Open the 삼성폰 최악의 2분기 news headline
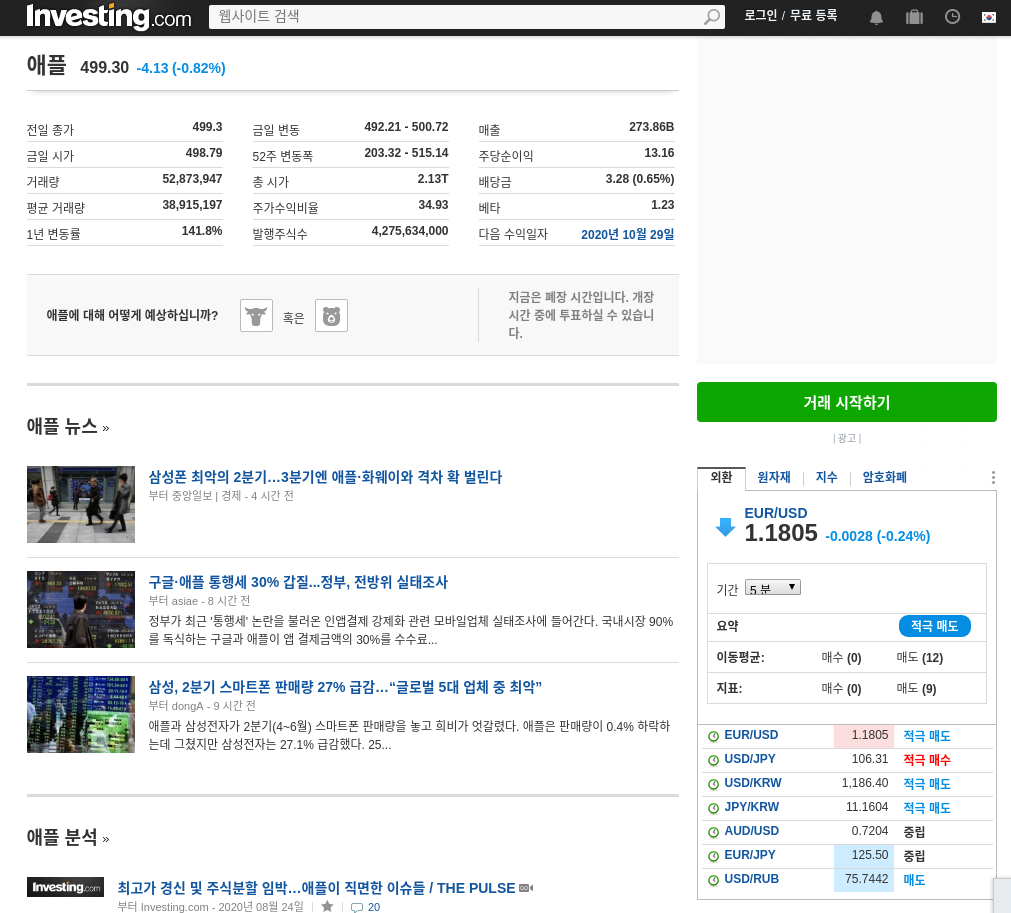This screenshot has width=1011, height=913. click(x=325, y=477)
